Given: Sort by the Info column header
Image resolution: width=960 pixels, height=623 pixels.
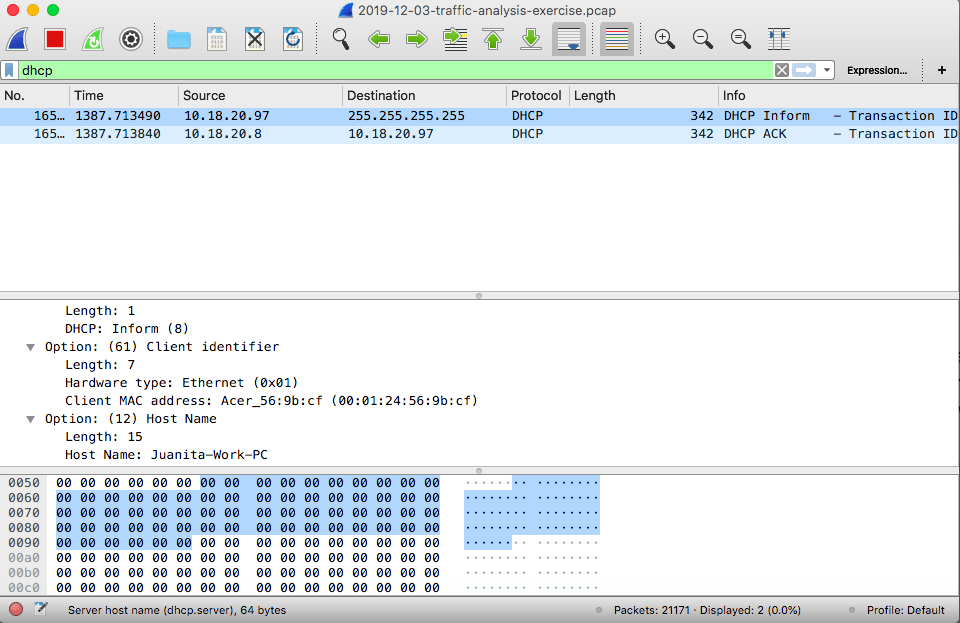Looking at the screenshot, I should click(x=839, y=95).
